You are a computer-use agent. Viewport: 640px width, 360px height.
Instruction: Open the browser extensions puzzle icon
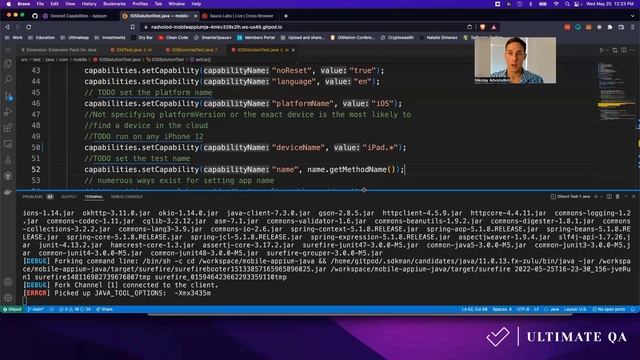click(x=610, y=27)
